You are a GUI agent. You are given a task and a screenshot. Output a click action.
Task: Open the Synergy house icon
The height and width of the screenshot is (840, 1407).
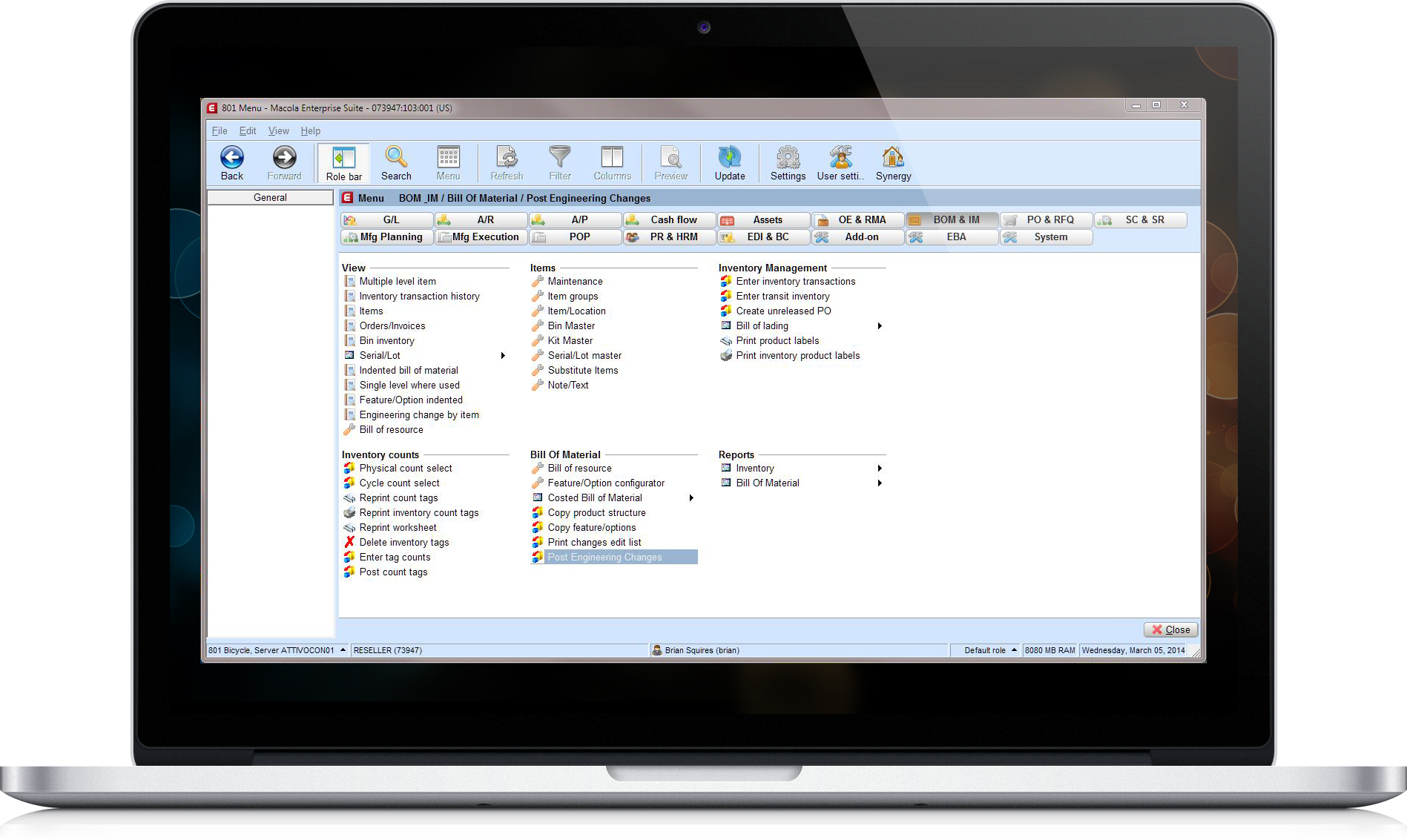(893, 157)
